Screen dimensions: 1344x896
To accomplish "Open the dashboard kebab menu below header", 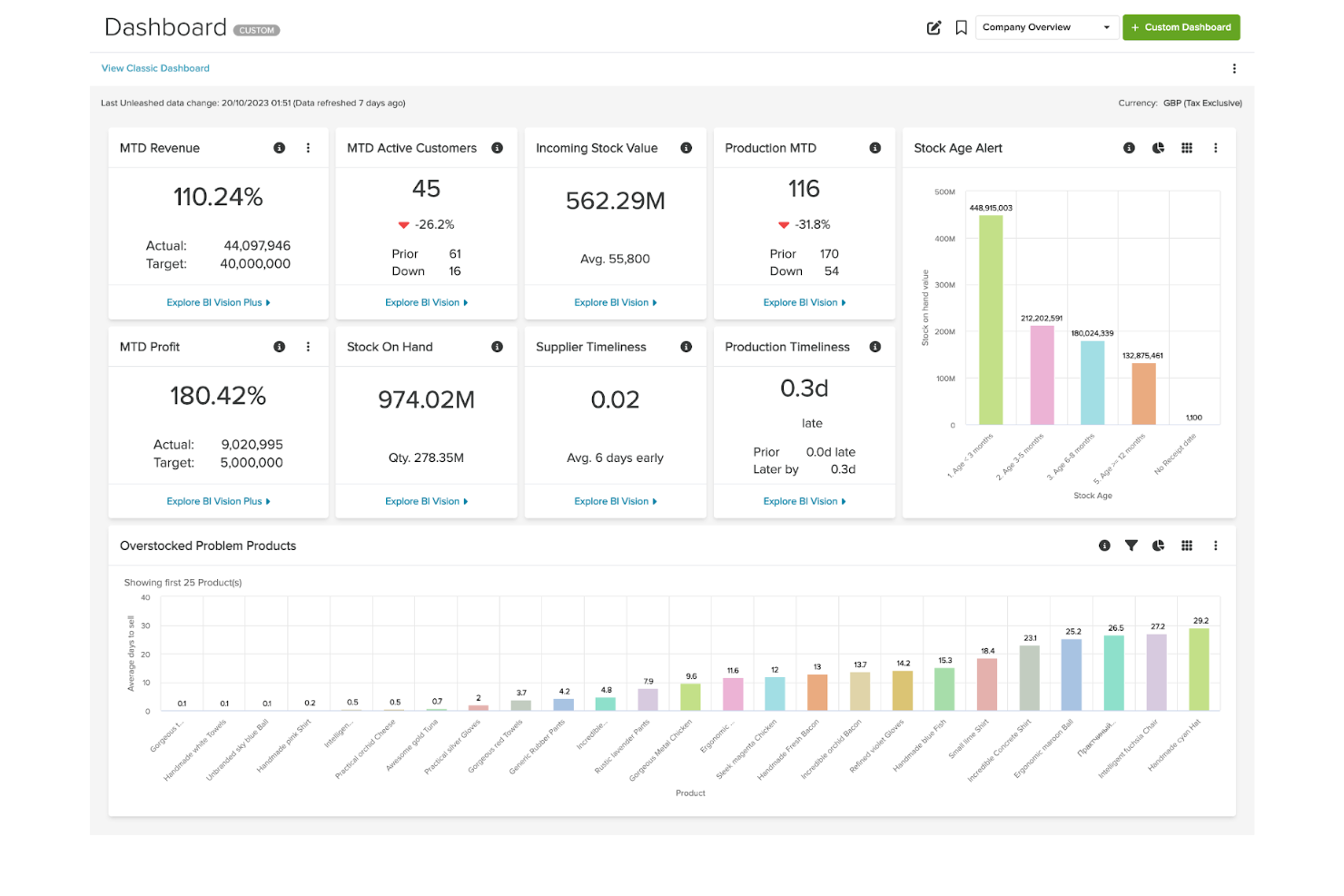I will (1234, 69).
